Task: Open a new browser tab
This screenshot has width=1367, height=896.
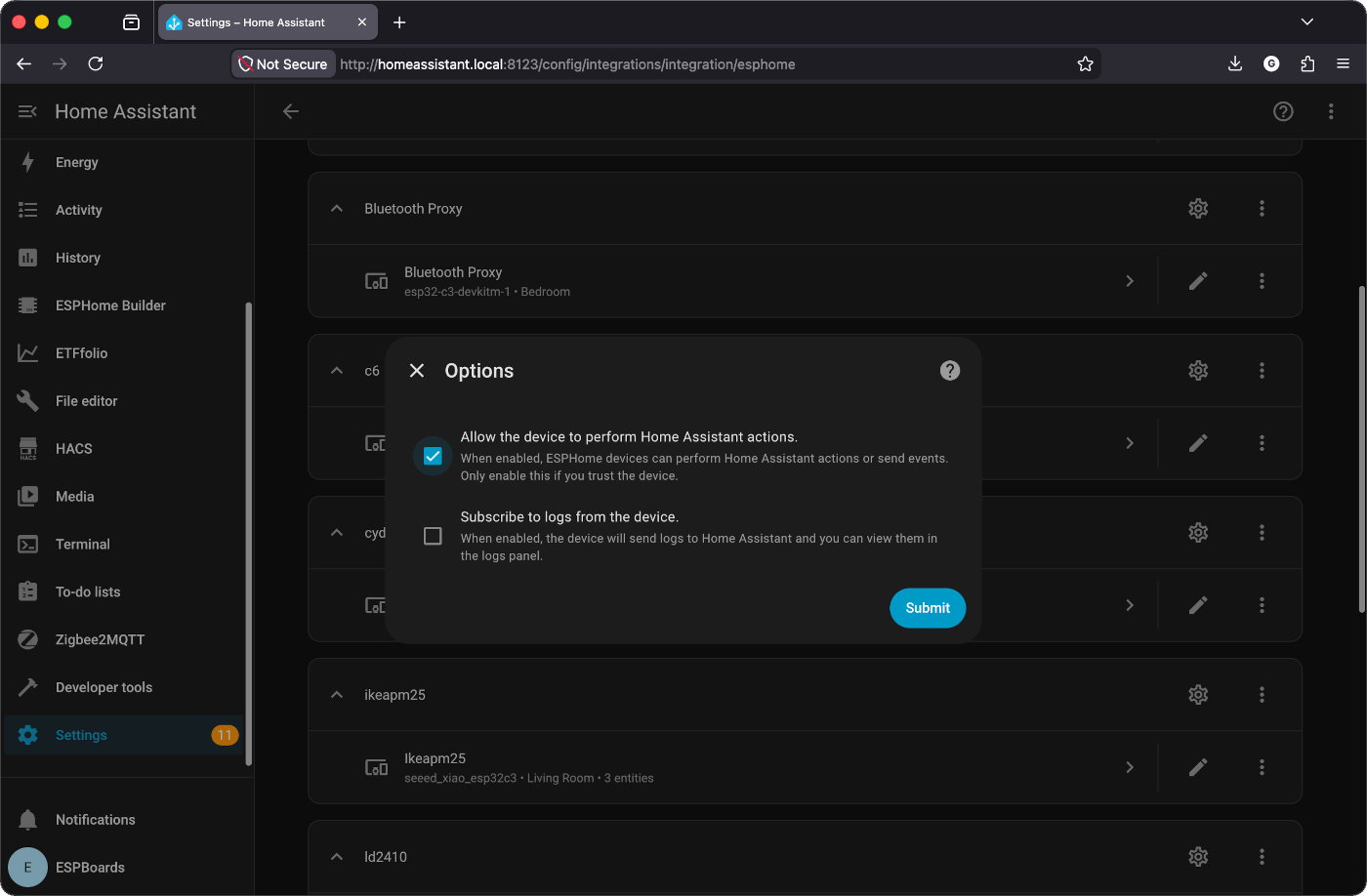Action: [399, 22]
